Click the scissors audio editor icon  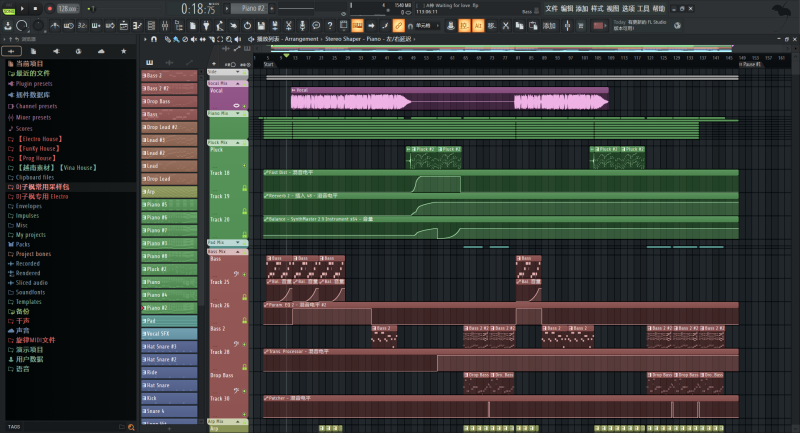pos(288,26)
